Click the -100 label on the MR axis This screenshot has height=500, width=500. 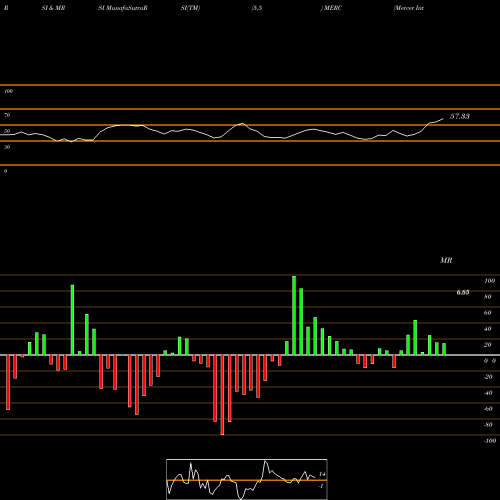point(490,441)
